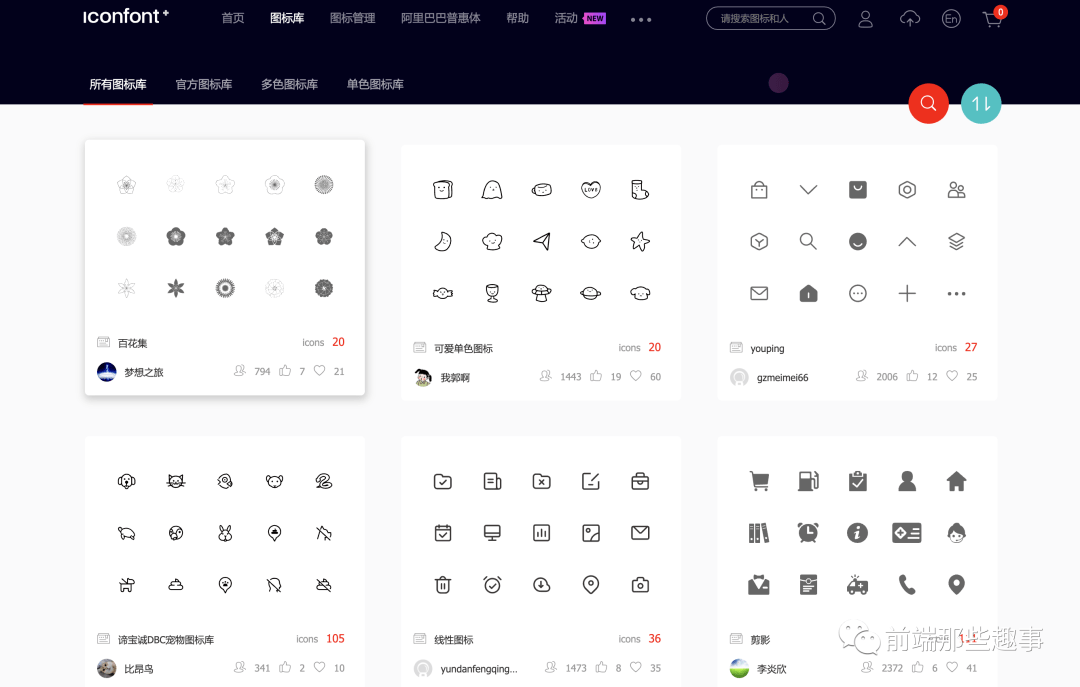The image size is (1080, 687).
Task: Switch language with the En icon
Action: (951, 19)
